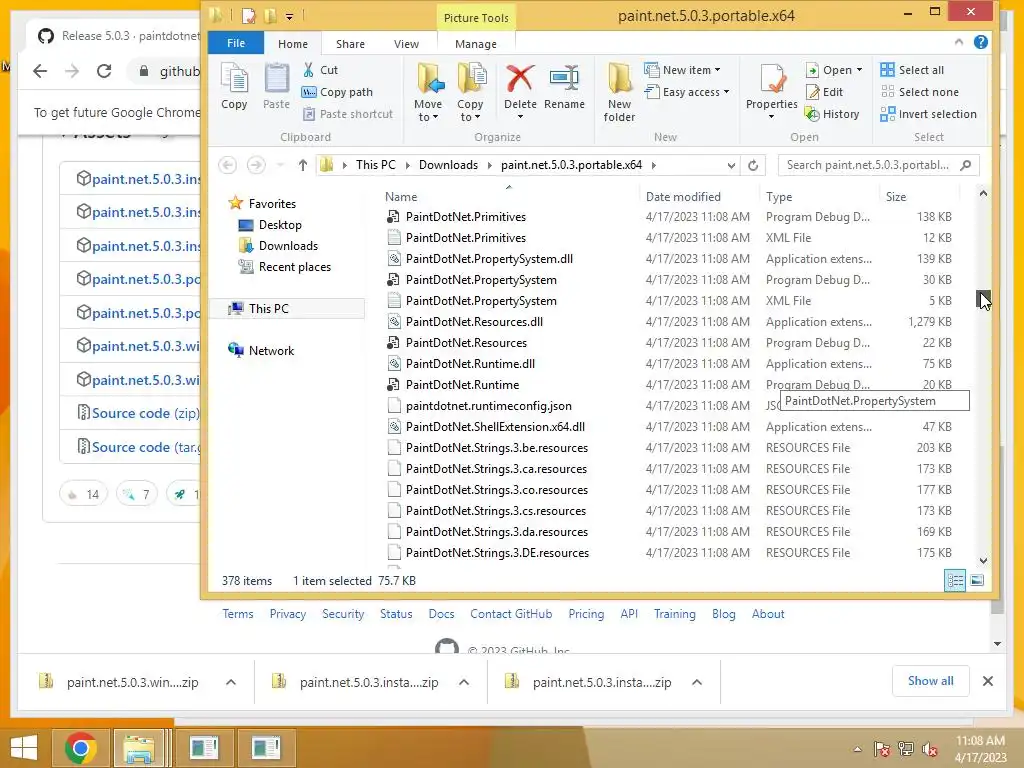Screen dimensions: 1024x768
Task: Click Invert selection in the ribbon
Action: tap(928, 114)
